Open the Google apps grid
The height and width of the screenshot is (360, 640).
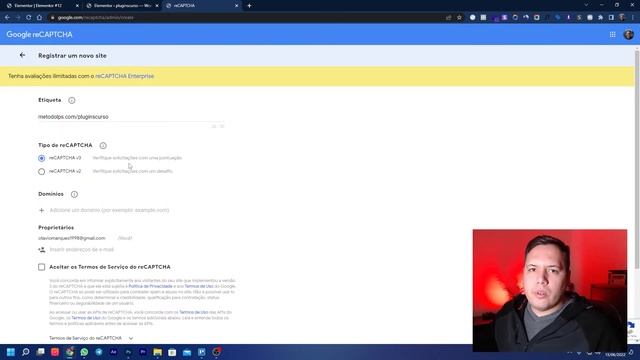pos(613,35)
